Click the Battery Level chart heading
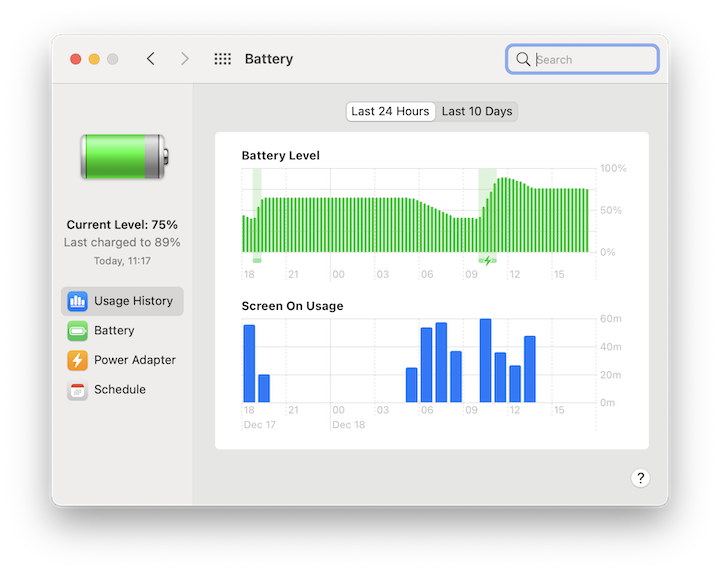 point(281,156)
